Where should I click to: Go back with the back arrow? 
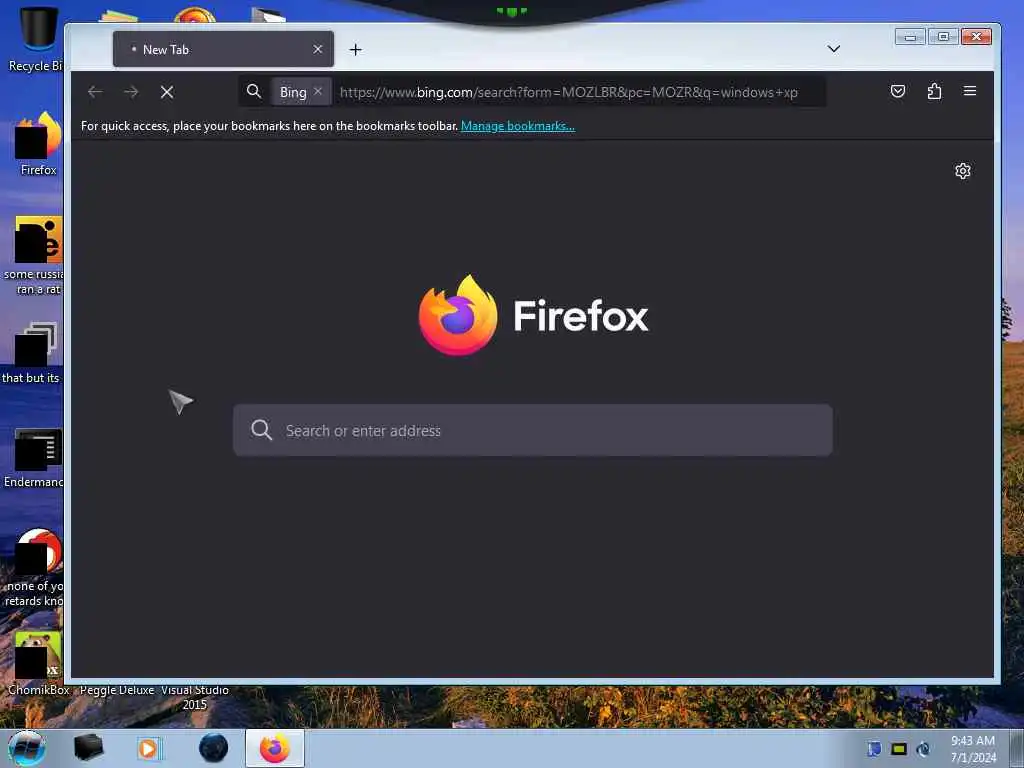[x=95, y=92]
